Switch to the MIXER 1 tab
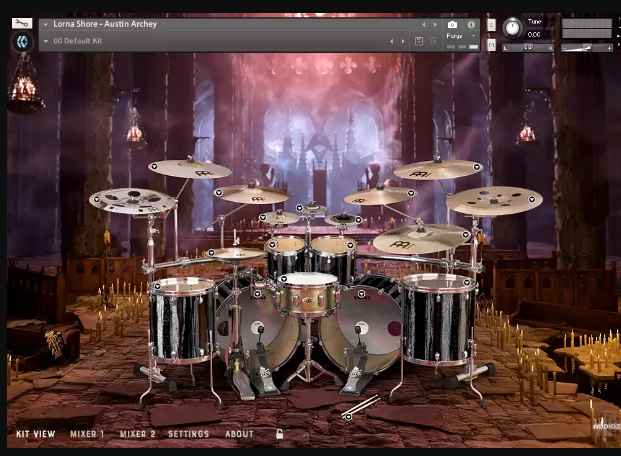The image size is (621, 456). pos(87,434)
